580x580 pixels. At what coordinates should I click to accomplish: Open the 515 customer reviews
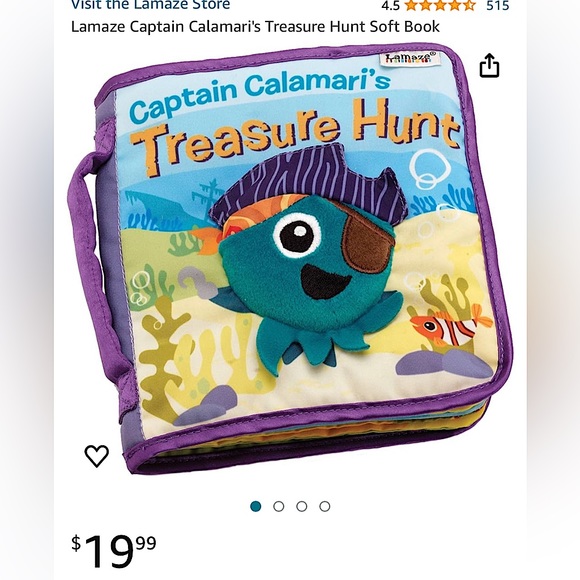click(498, 5)
